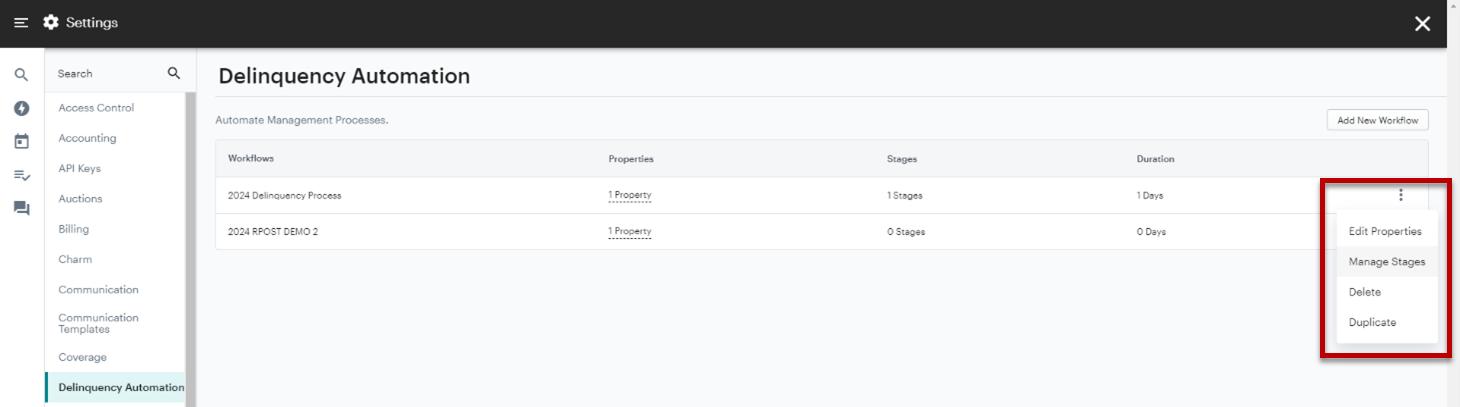1460x407 pixels.
Task: Select Delete from the workflow menu
Action: 1365,292
